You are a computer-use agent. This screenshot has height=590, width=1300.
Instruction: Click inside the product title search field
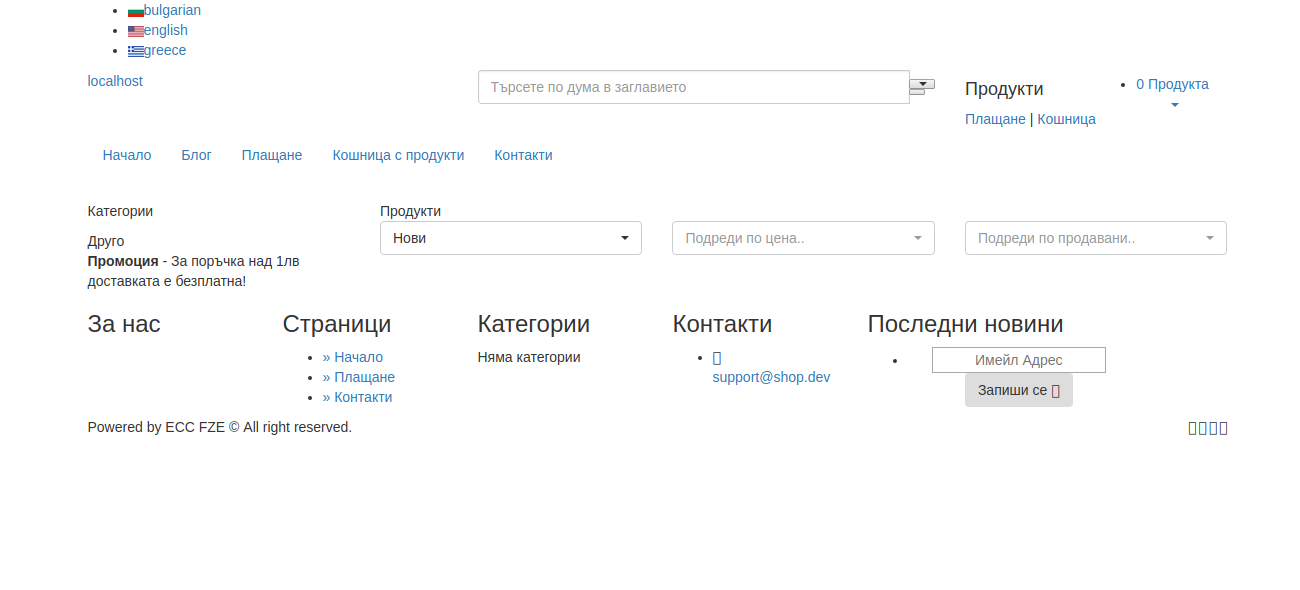pos(693,87)
